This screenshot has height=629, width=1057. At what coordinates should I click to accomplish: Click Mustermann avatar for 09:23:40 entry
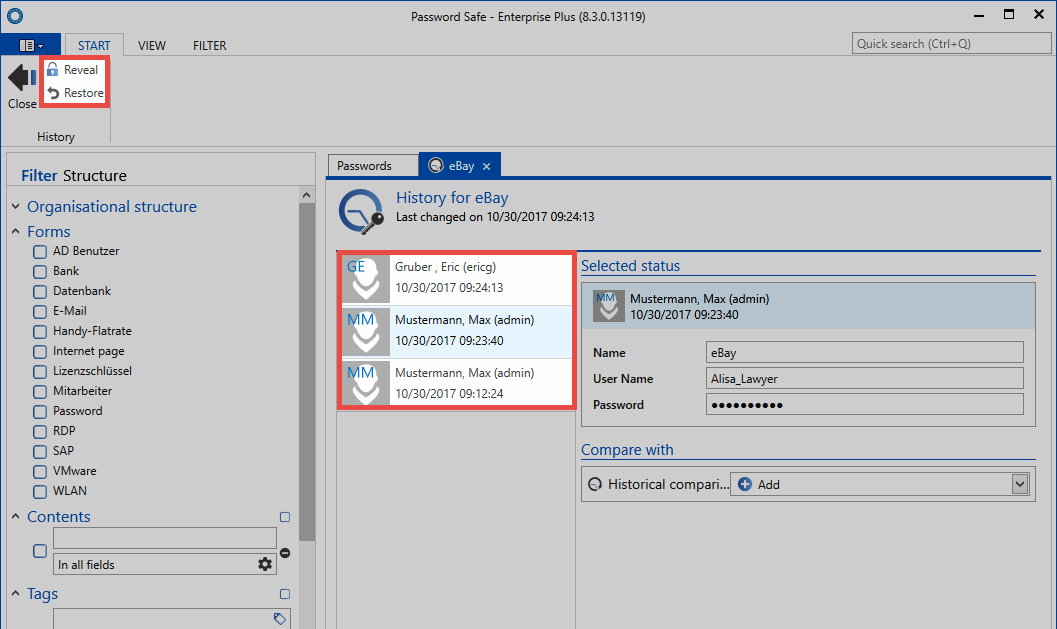pos(366,332)
